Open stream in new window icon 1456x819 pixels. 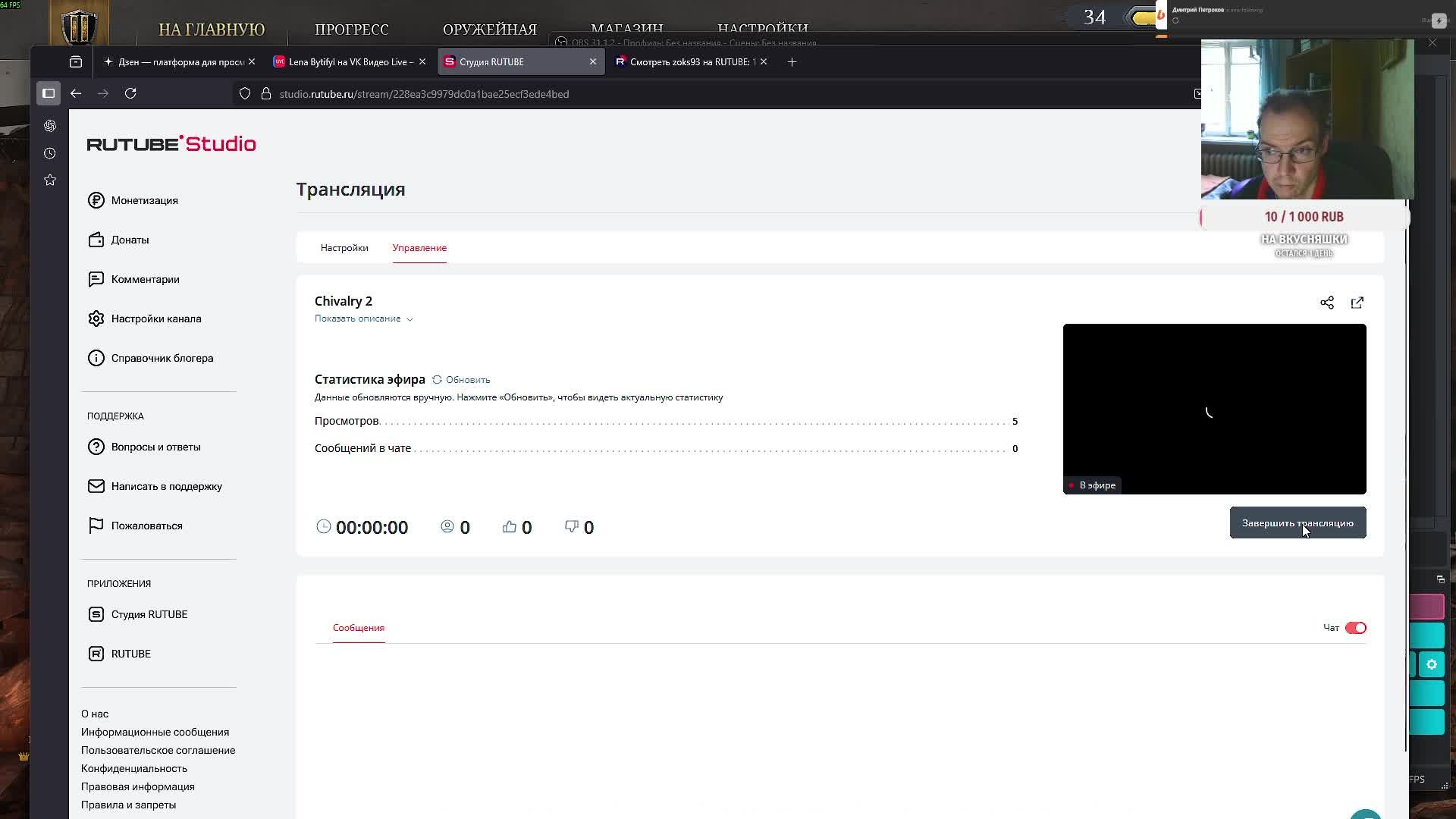point(1357,303)
